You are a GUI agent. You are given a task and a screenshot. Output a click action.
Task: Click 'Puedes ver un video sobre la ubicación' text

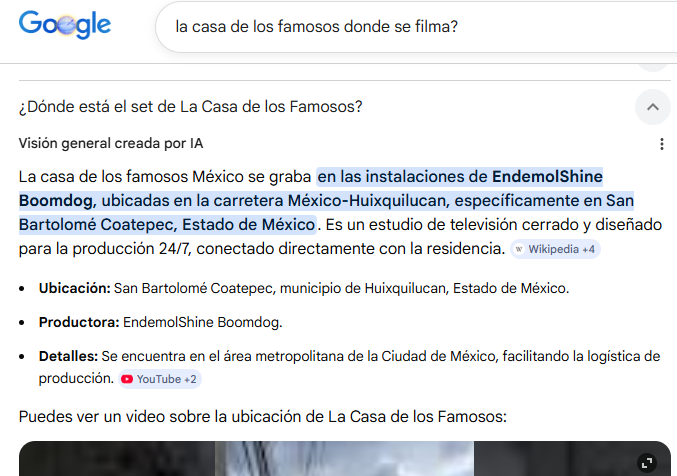(263, 417)
